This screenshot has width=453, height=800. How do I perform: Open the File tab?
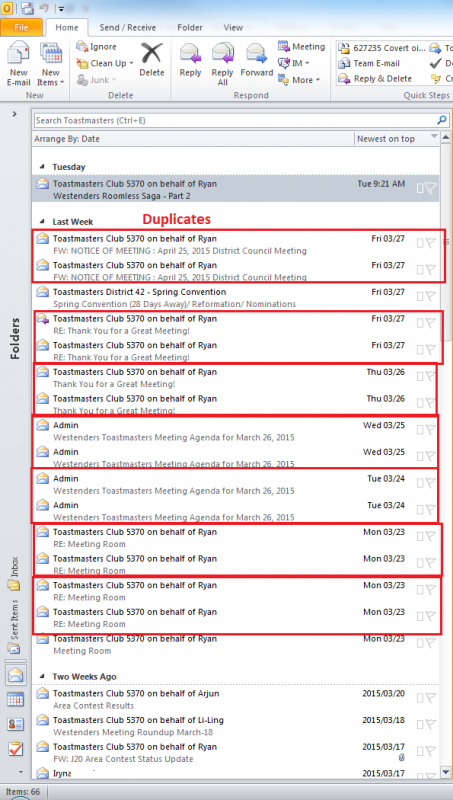[x=21, y=27]
